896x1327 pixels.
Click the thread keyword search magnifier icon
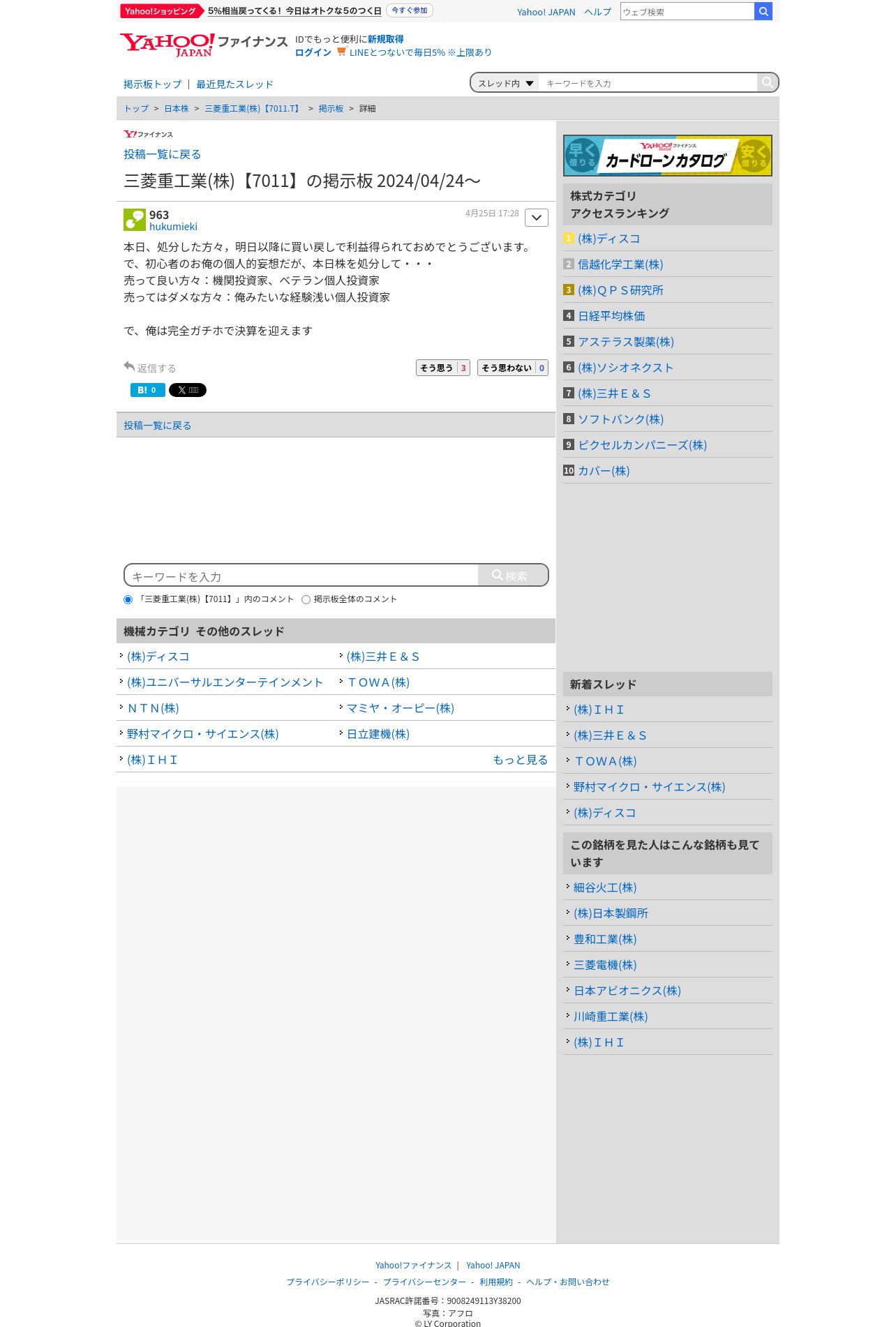(x=767, y=82)
